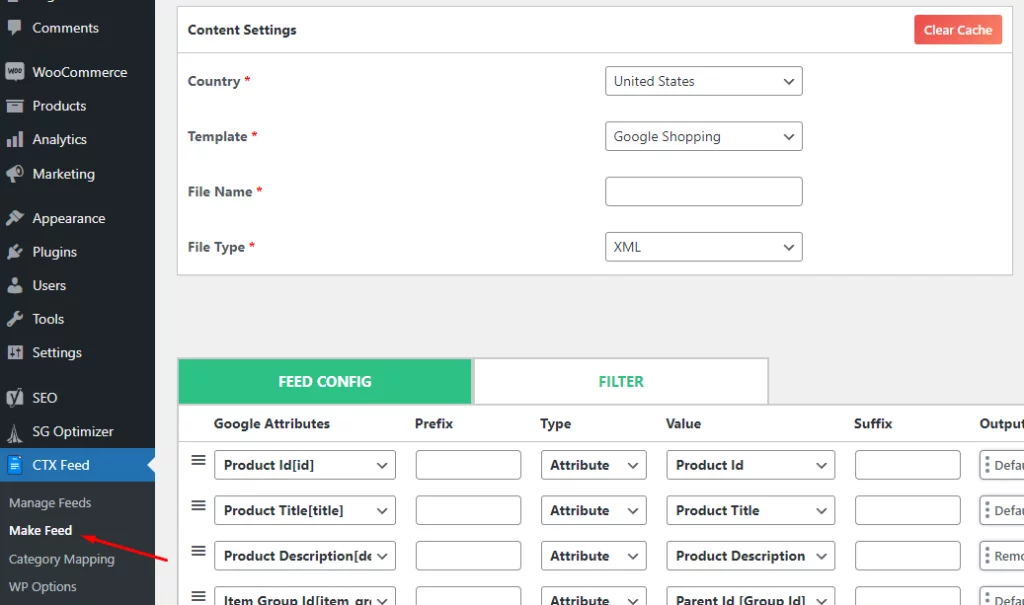Open the CTX Feed menu
The image size is (1024, 605).
(77, 465)
